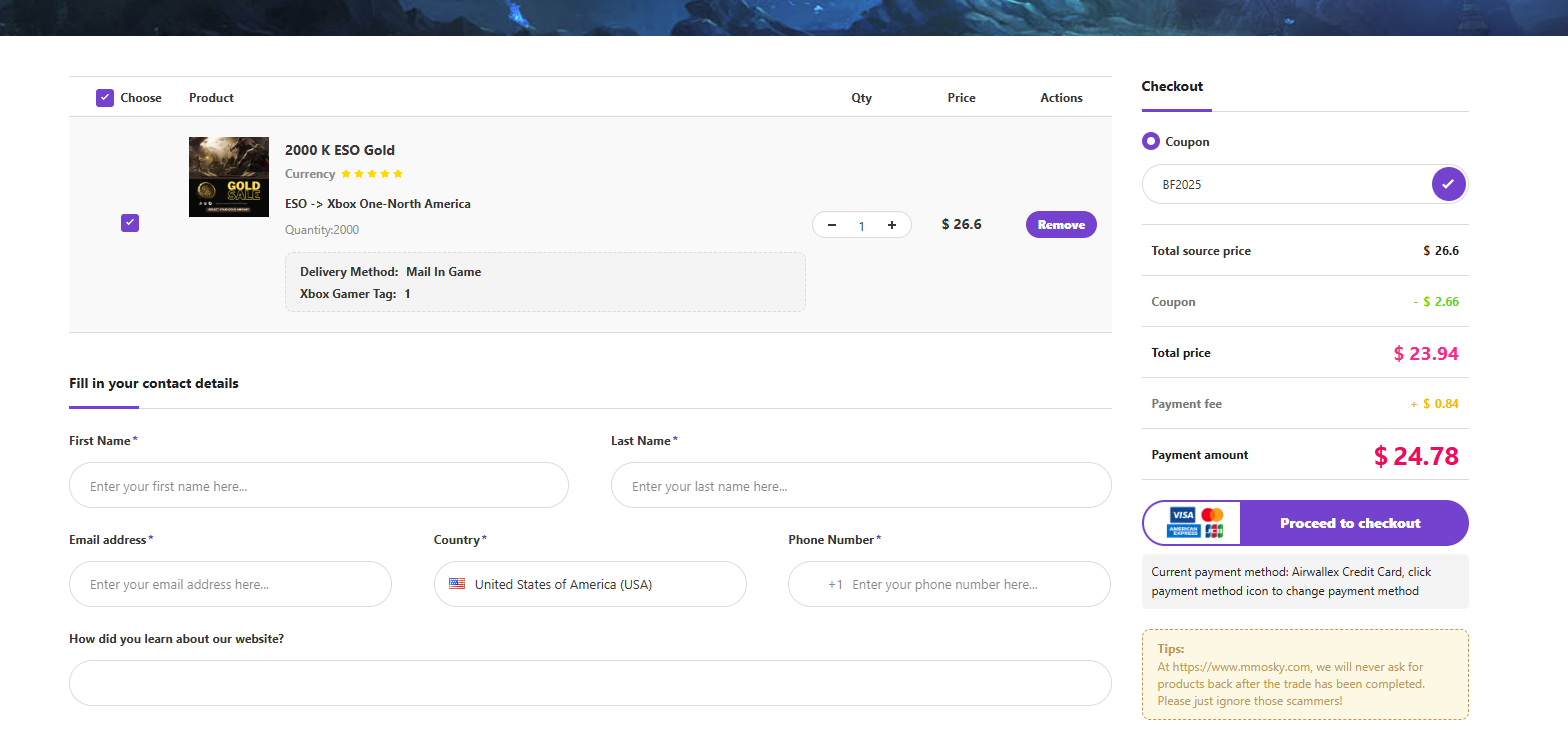
Task: Toggle the Choose all checkbox in header
Action: [x=105, y=98]
